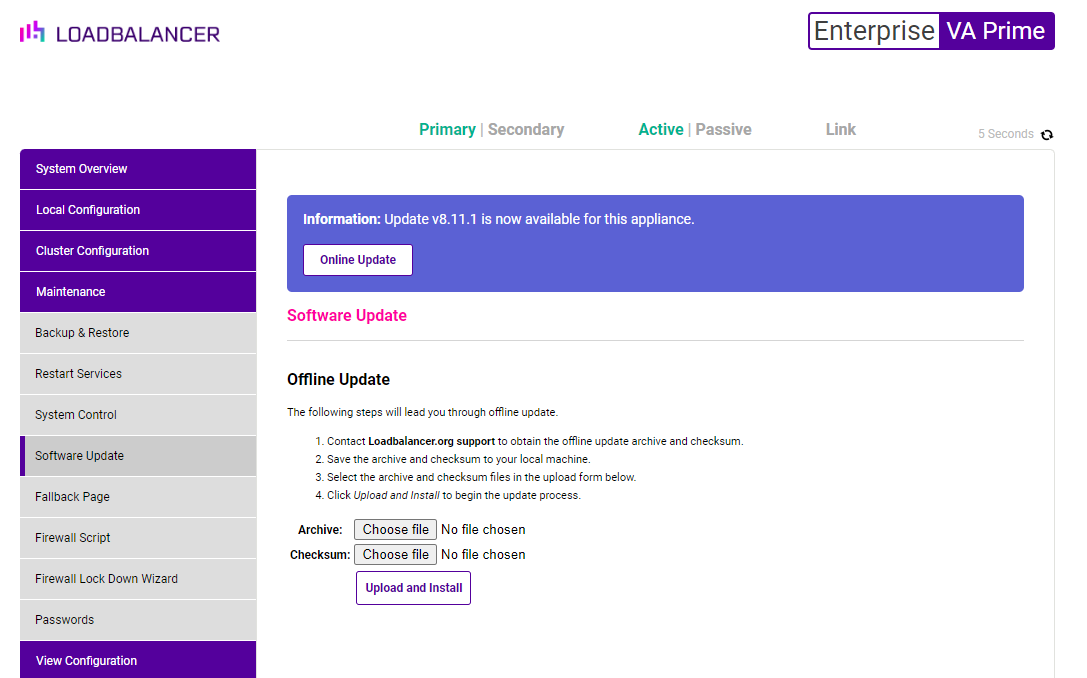Open the Passwords page
The width and height of the screenshot is (1087, 678).
click(138, 620)
